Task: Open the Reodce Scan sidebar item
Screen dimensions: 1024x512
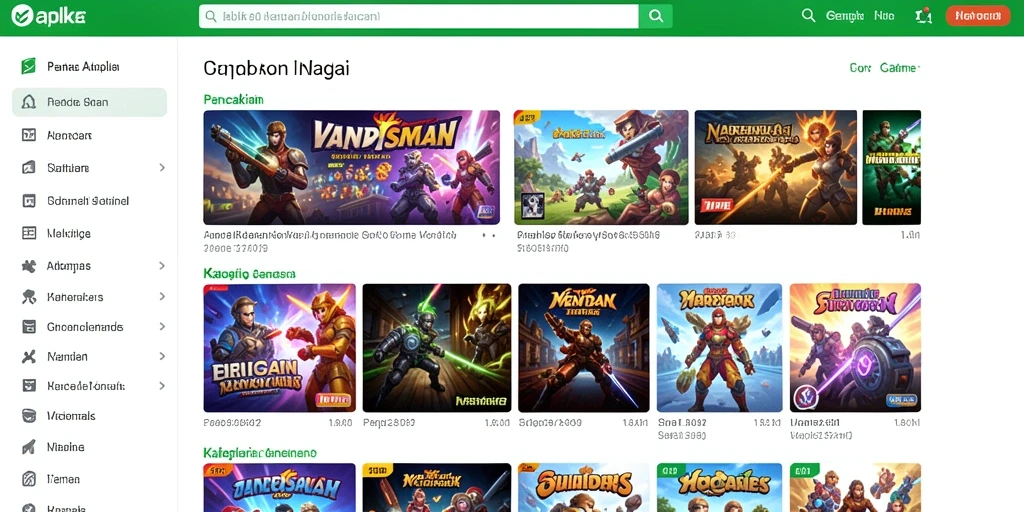Action: [89, 102]
